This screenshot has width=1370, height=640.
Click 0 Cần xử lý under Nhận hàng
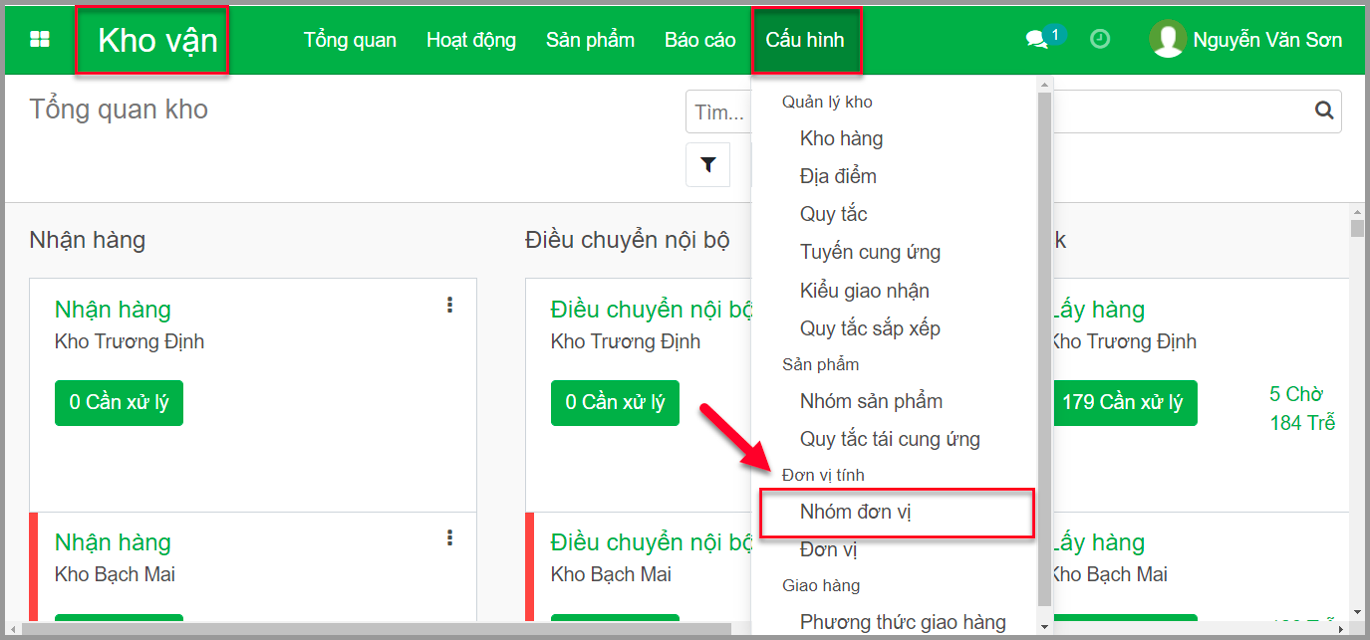point(119,402)
